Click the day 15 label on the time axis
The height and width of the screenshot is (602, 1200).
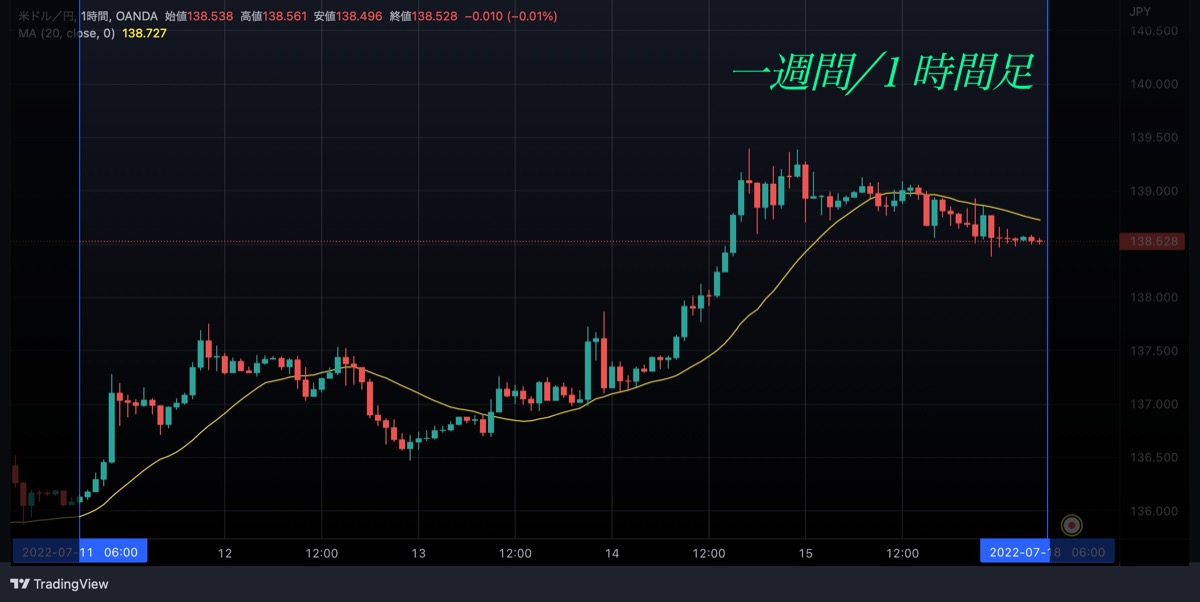[806, 553]
